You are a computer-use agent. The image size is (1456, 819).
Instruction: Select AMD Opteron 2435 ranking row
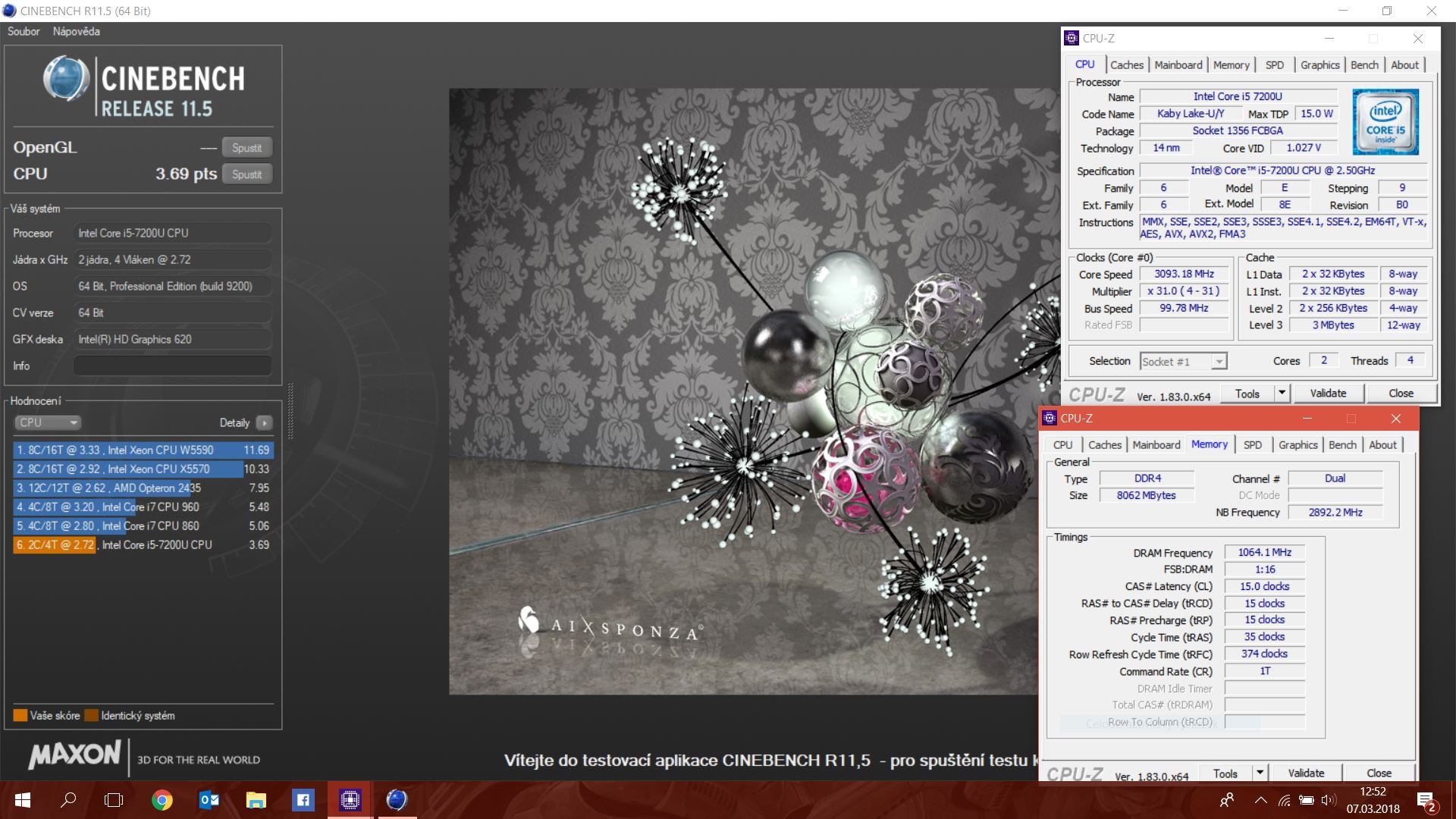(143, 488)
